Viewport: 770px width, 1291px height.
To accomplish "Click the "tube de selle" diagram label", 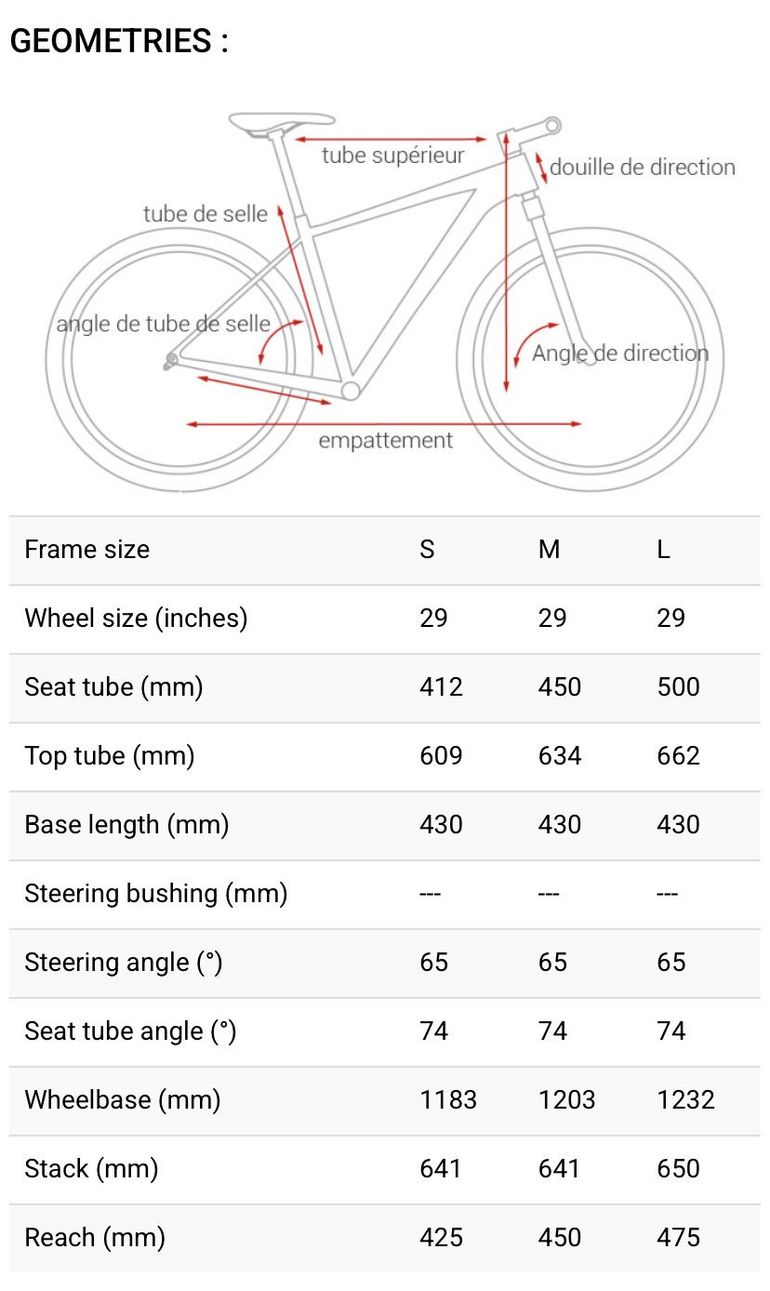I will tap(205, 213).
